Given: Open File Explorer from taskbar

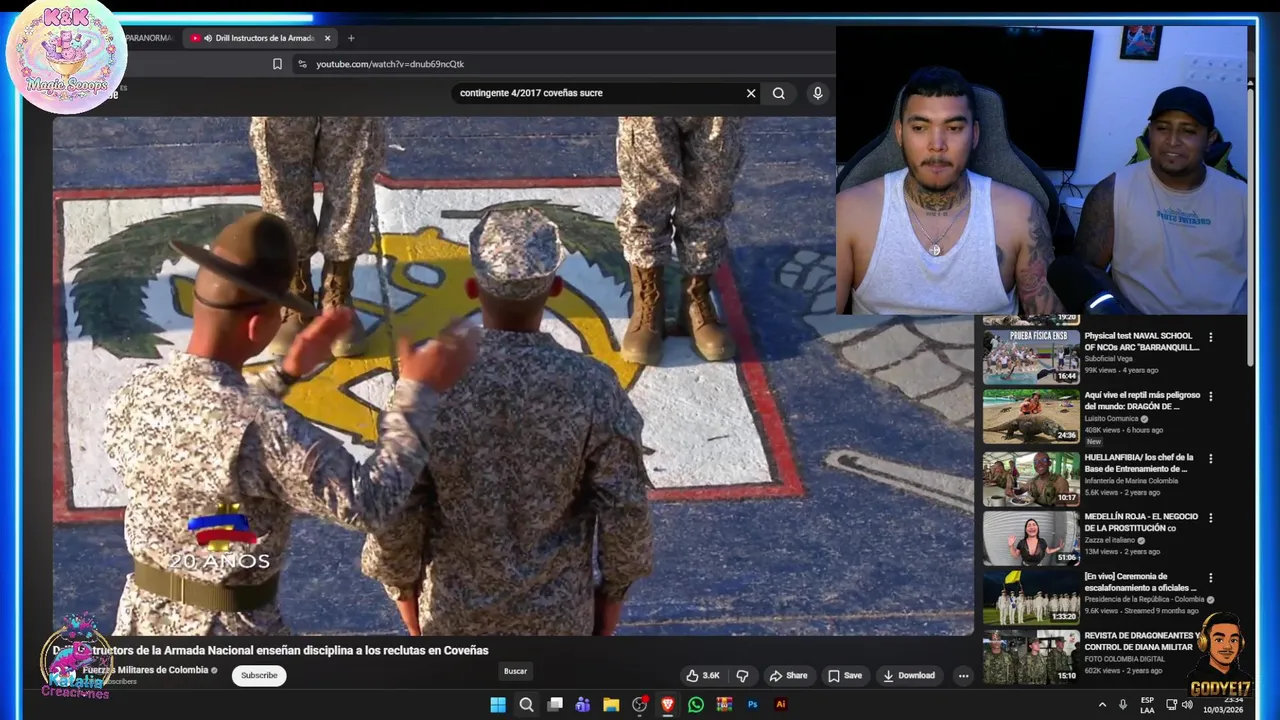Looking at the screenshot, I should 611,705.
